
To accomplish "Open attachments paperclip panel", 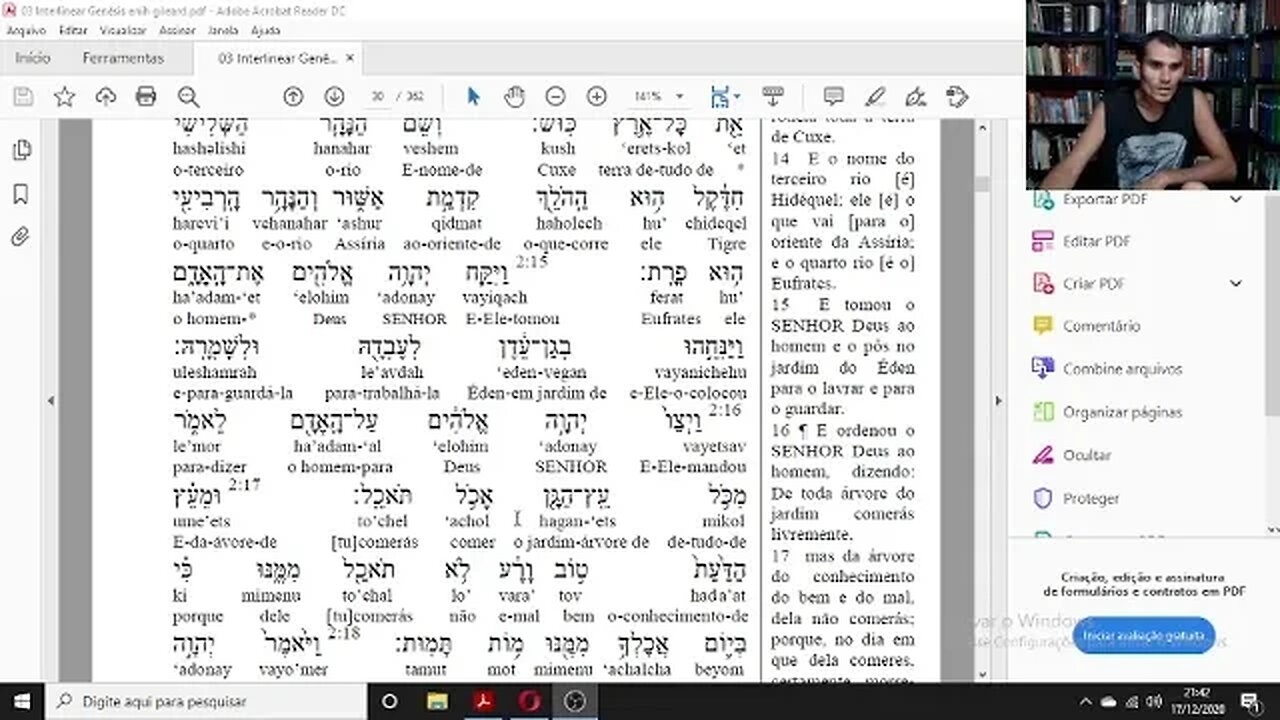I will click(20, 237).
